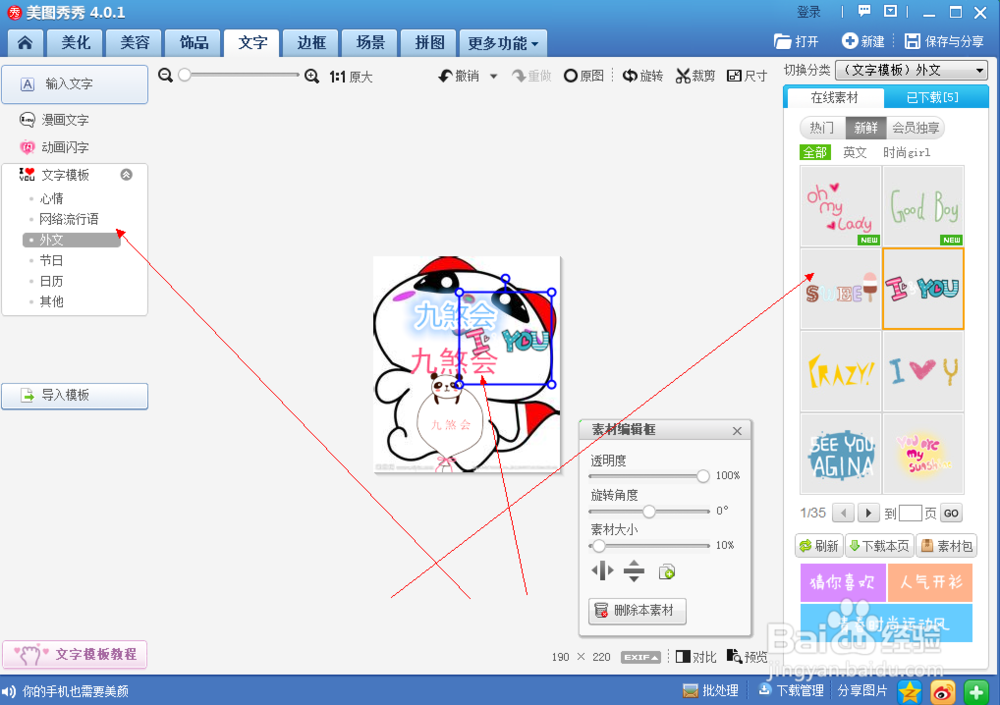The width and height of the screenshot is (1000, 705).
Task: Click the 原图 original image button
Action: (584, 76)
